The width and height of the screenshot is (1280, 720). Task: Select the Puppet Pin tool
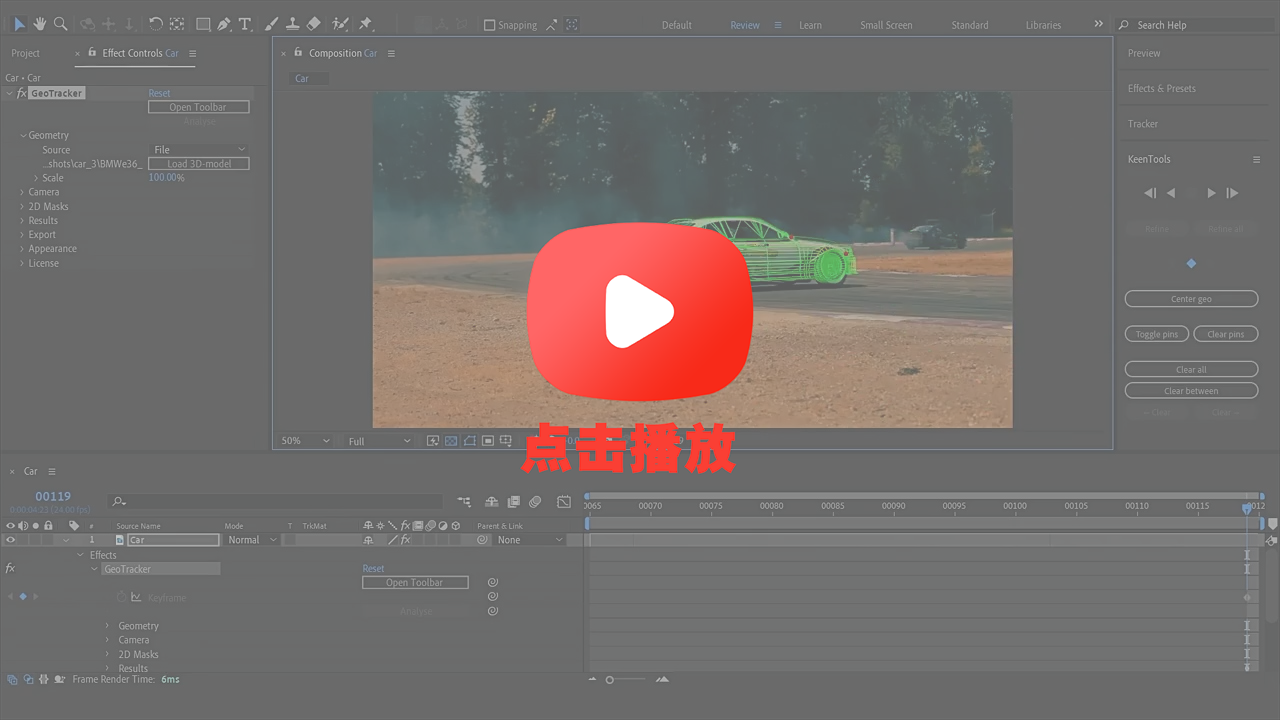(x=365, y=24)
